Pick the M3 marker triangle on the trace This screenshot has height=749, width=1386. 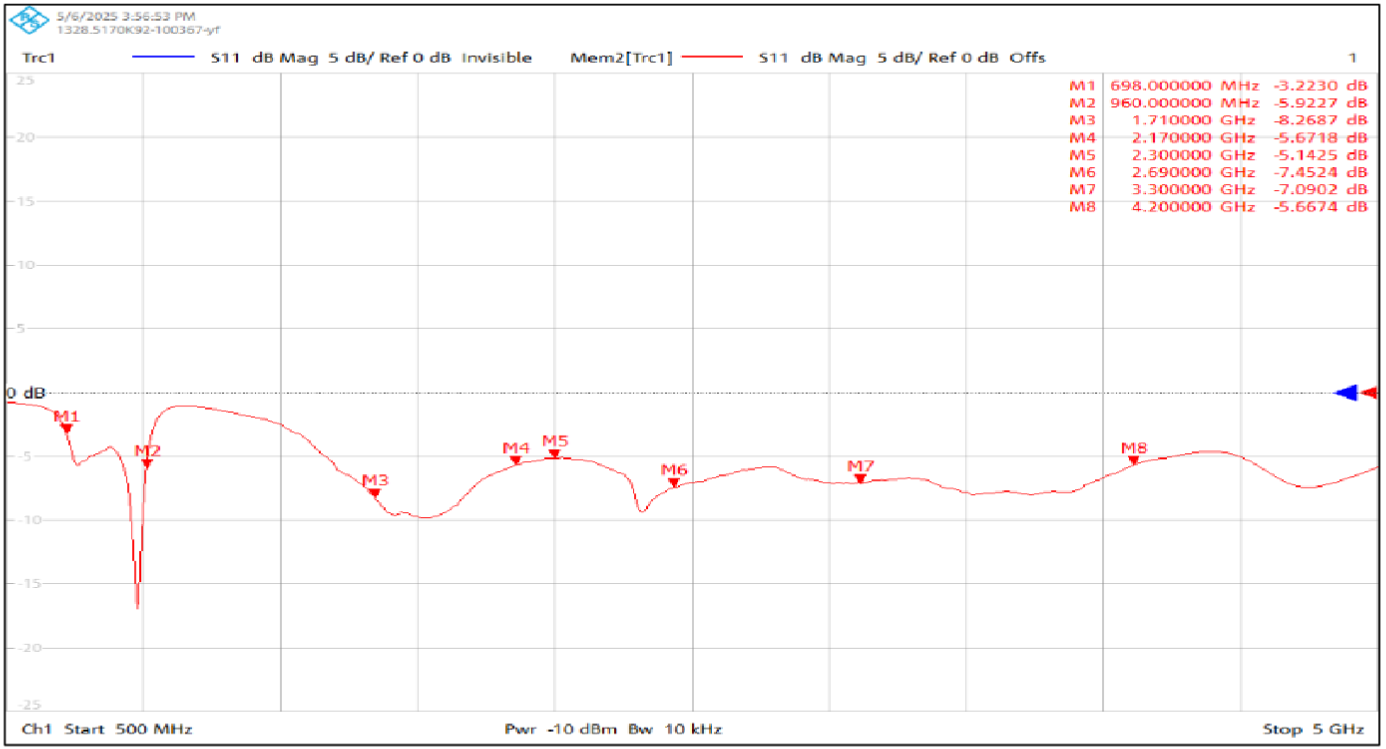click(374, 493)
